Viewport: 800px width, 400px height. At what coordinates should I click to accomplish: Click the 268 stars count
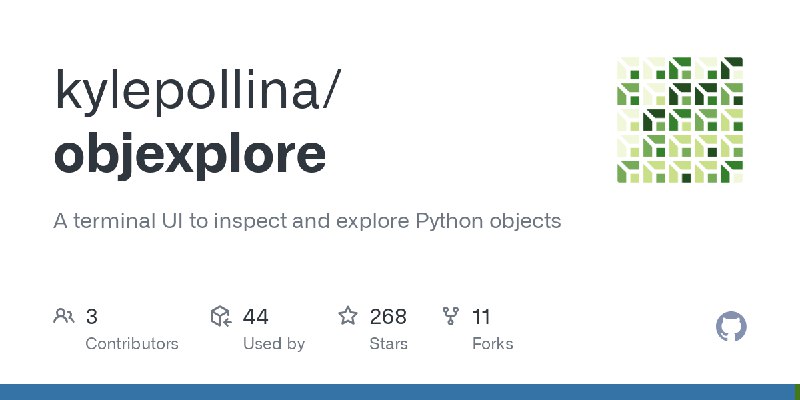(388, 317)
